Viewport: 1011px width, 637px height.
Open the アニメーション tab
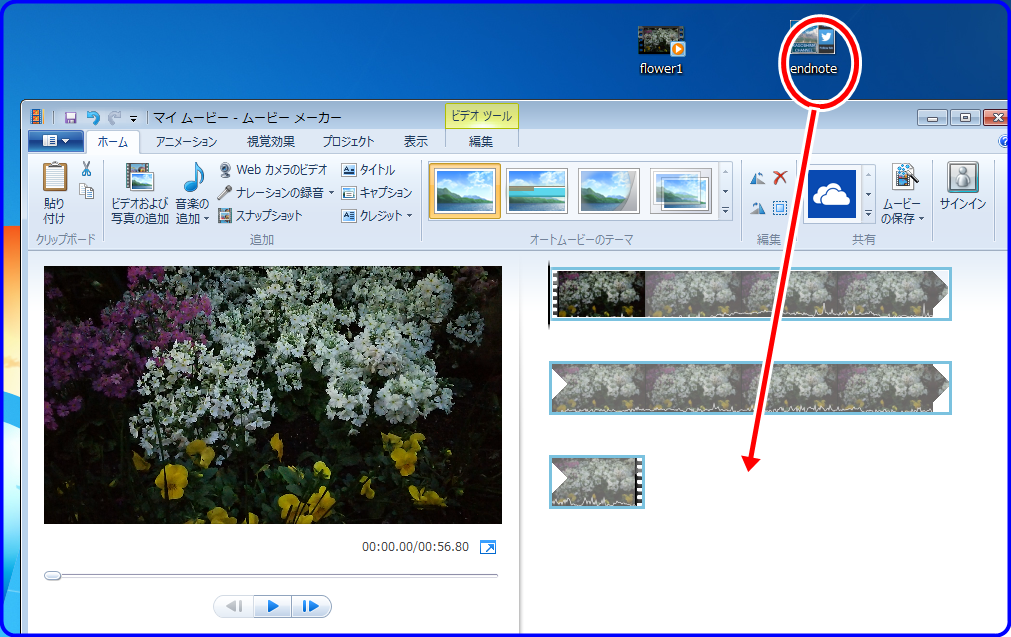coord(186,141)
